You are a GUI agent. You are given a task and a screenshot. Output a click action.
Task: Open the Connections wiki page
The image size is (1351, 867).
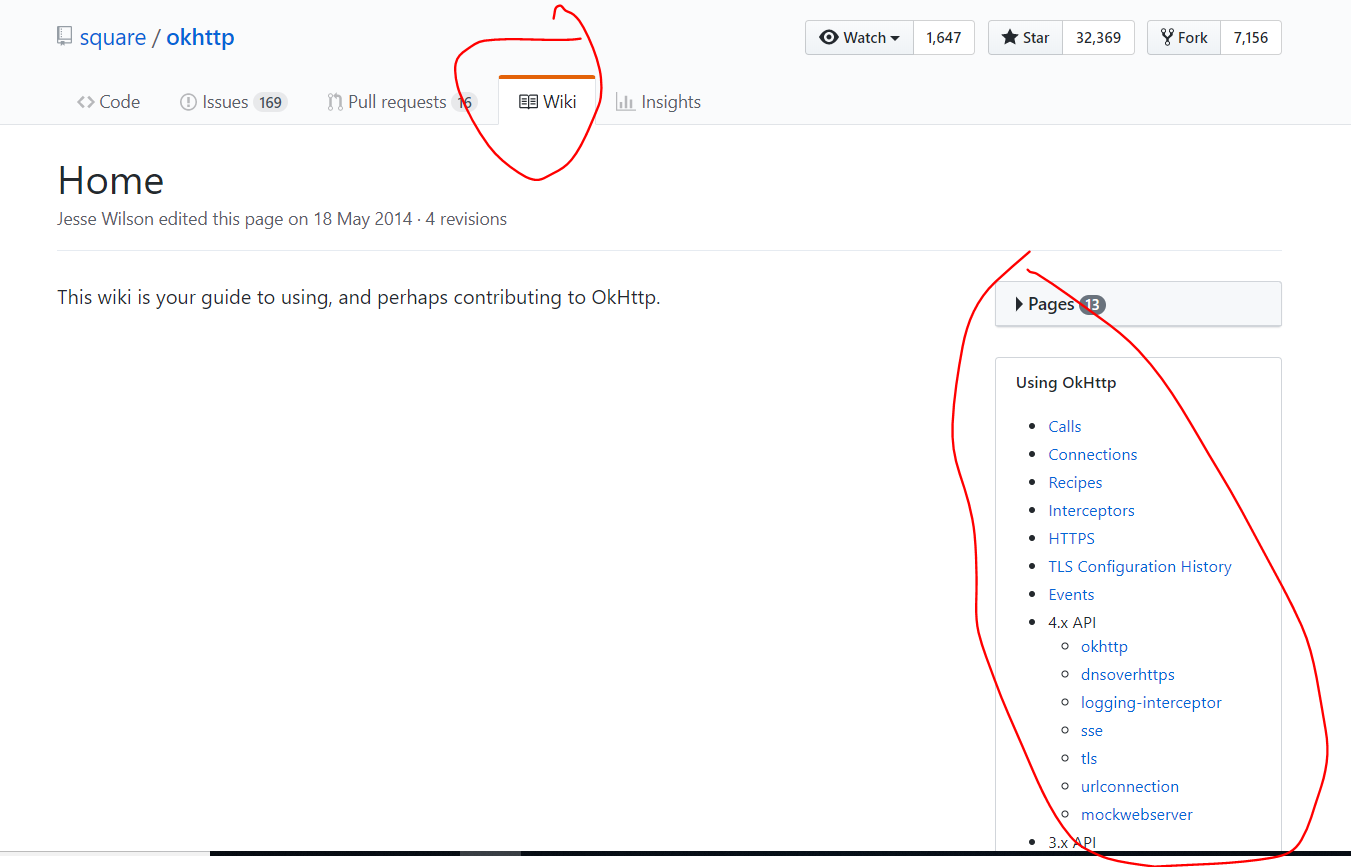point(1093,454)
